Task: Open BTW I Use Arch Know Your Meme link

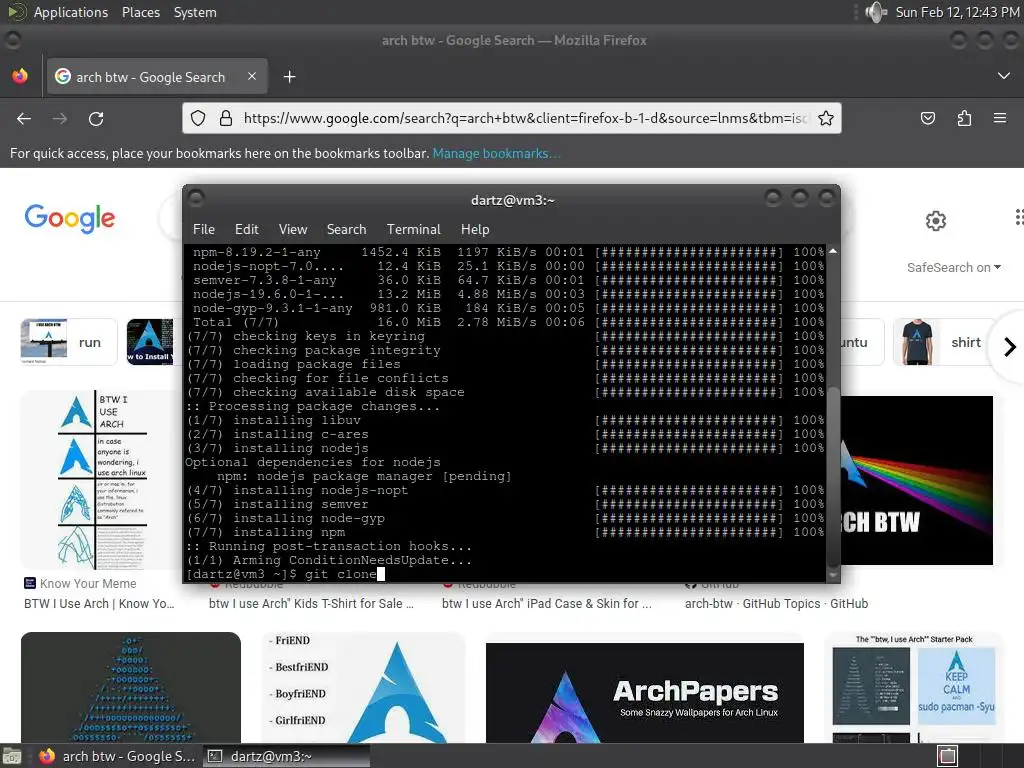Action: pos(99,603)
